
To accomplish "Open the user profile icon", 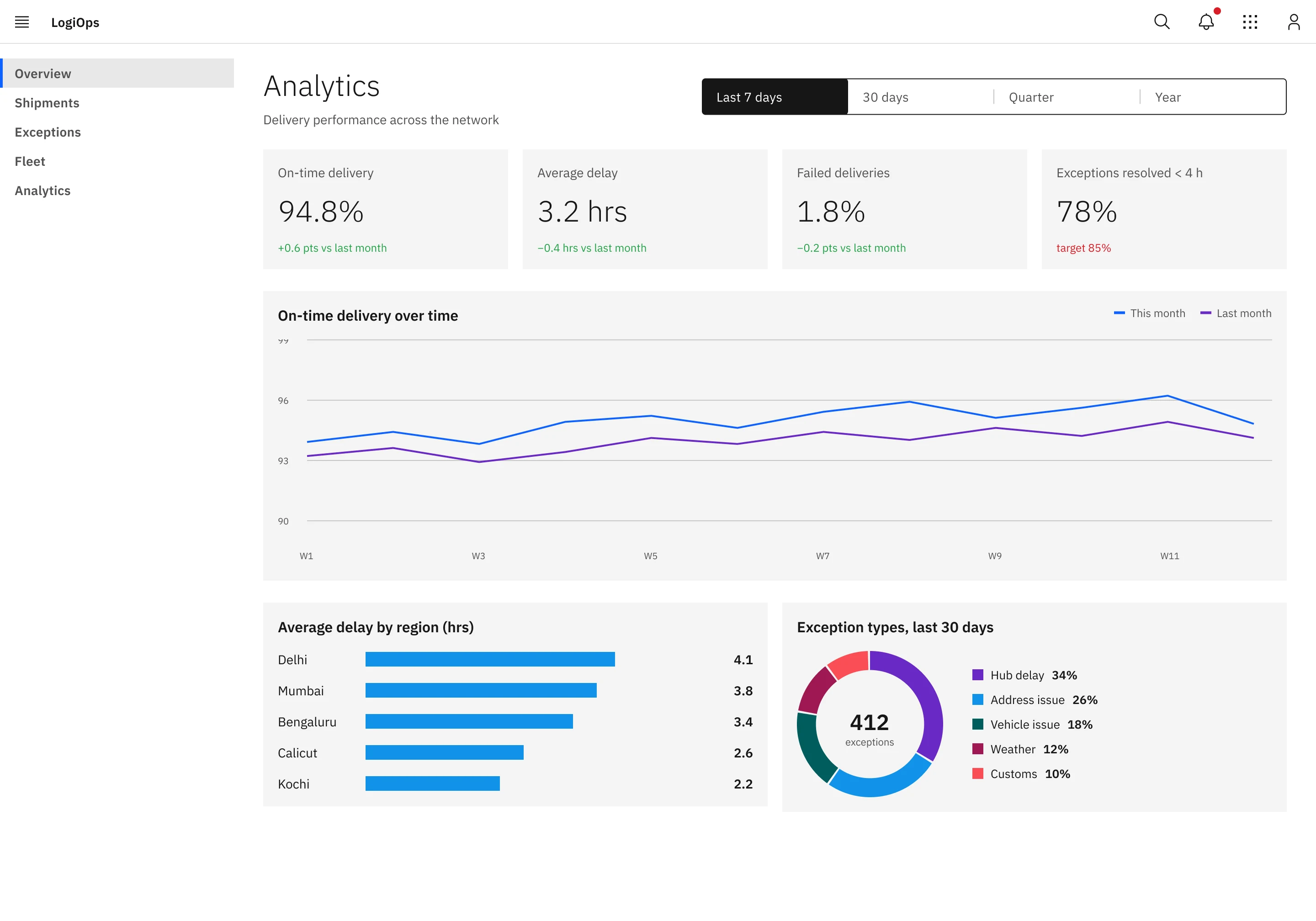I will click(1294, 22).
